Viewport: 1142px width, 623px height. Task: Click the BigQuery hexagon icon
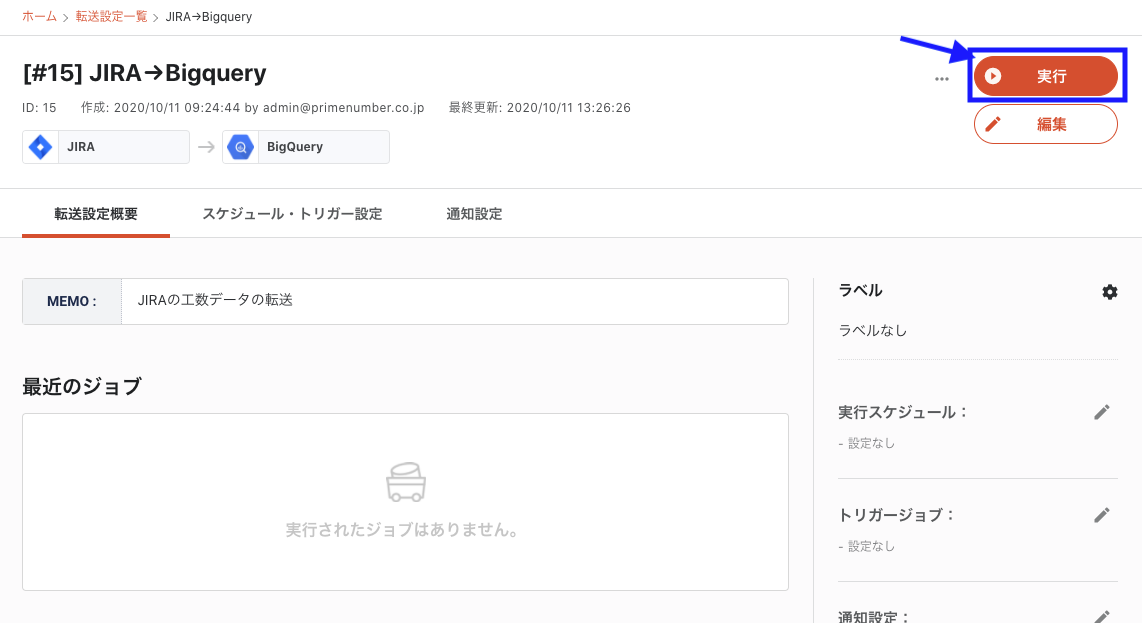pos(240,146)
